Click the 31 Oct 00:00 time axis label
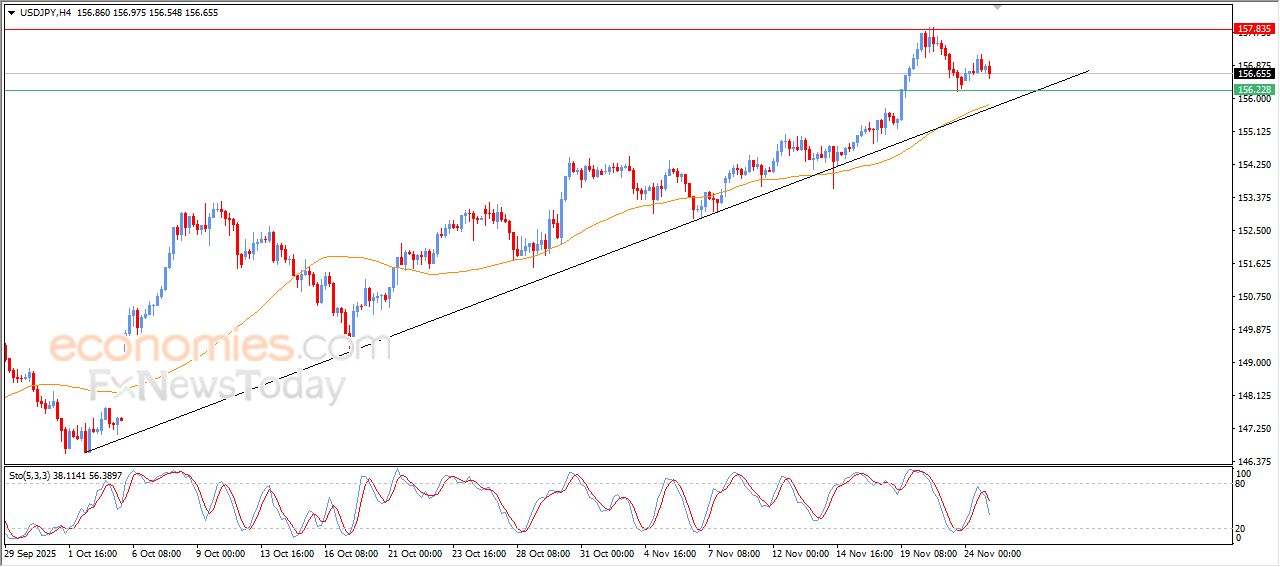Screen dimensions: 1280x567 pos(607,553)
